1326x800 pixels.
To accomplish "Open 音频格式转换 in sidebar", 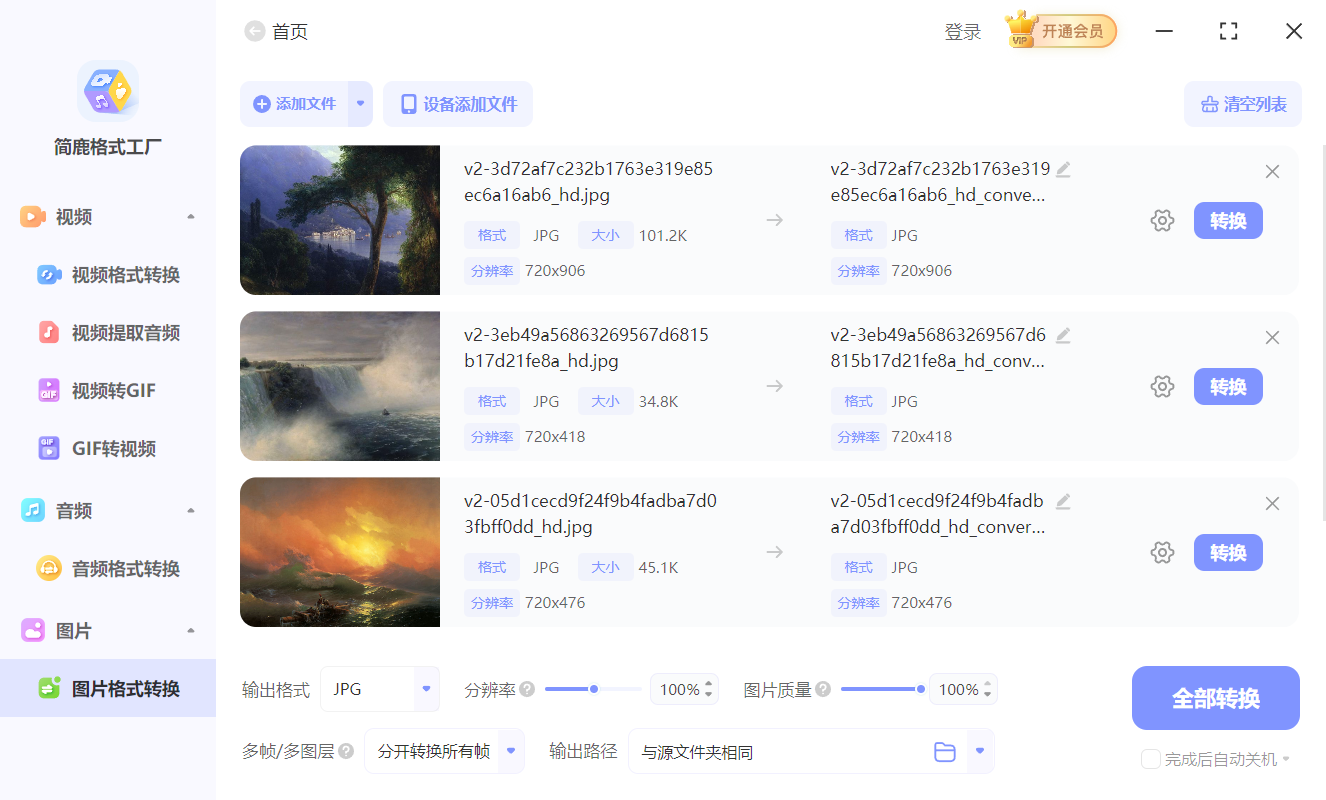I will click(x=108, y=569).
